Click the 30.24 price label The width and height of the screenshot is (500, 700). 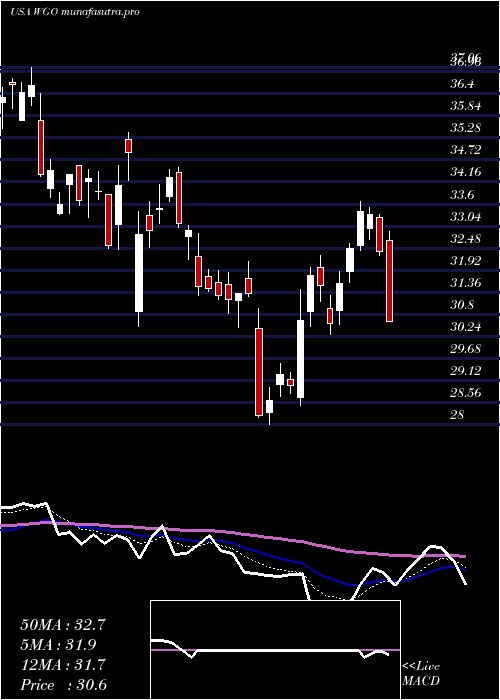tap(466, 326)
